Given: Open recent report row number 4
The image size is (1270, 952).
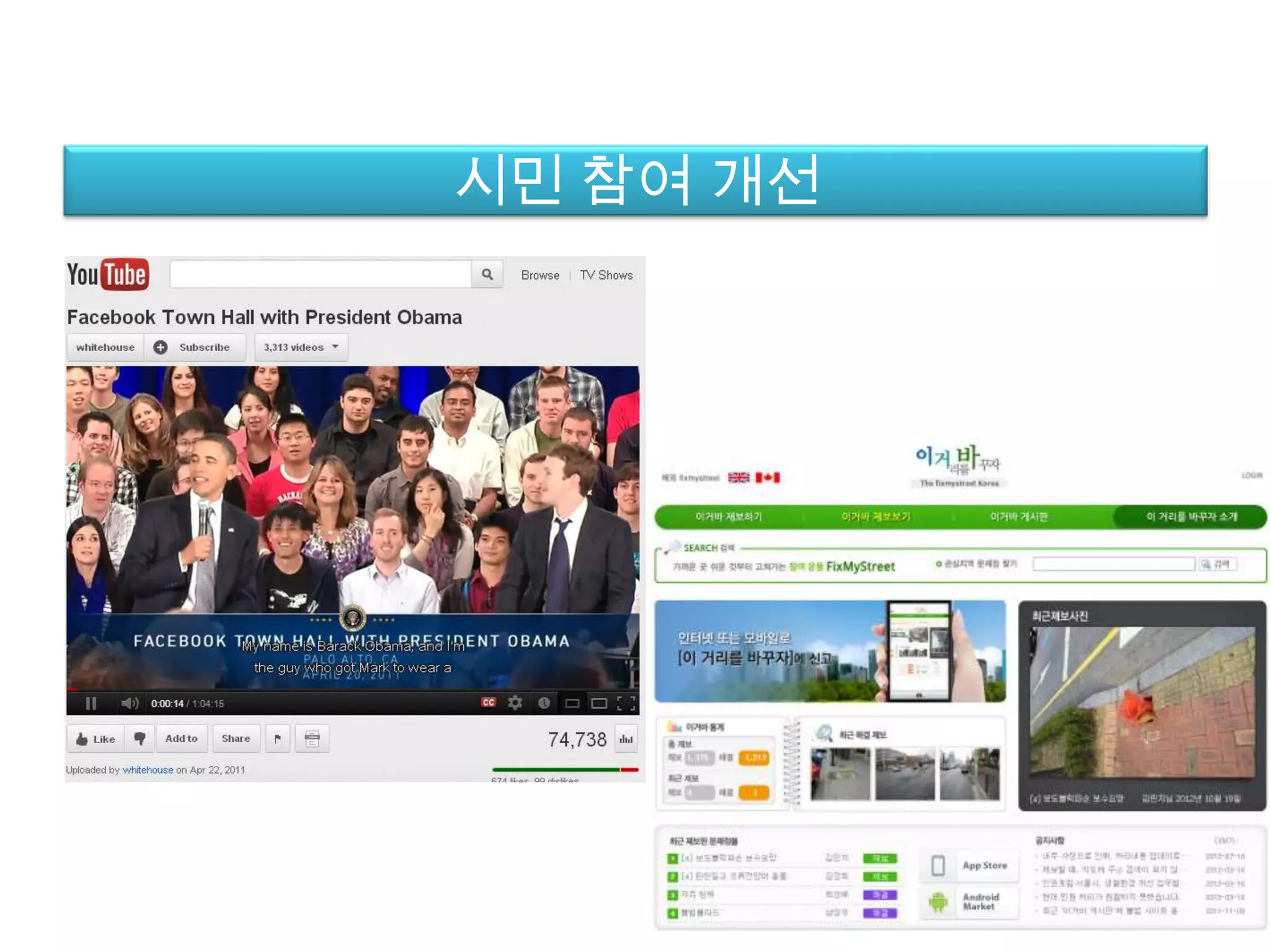Looking at the screenshot, I should [x=782, y=913].
